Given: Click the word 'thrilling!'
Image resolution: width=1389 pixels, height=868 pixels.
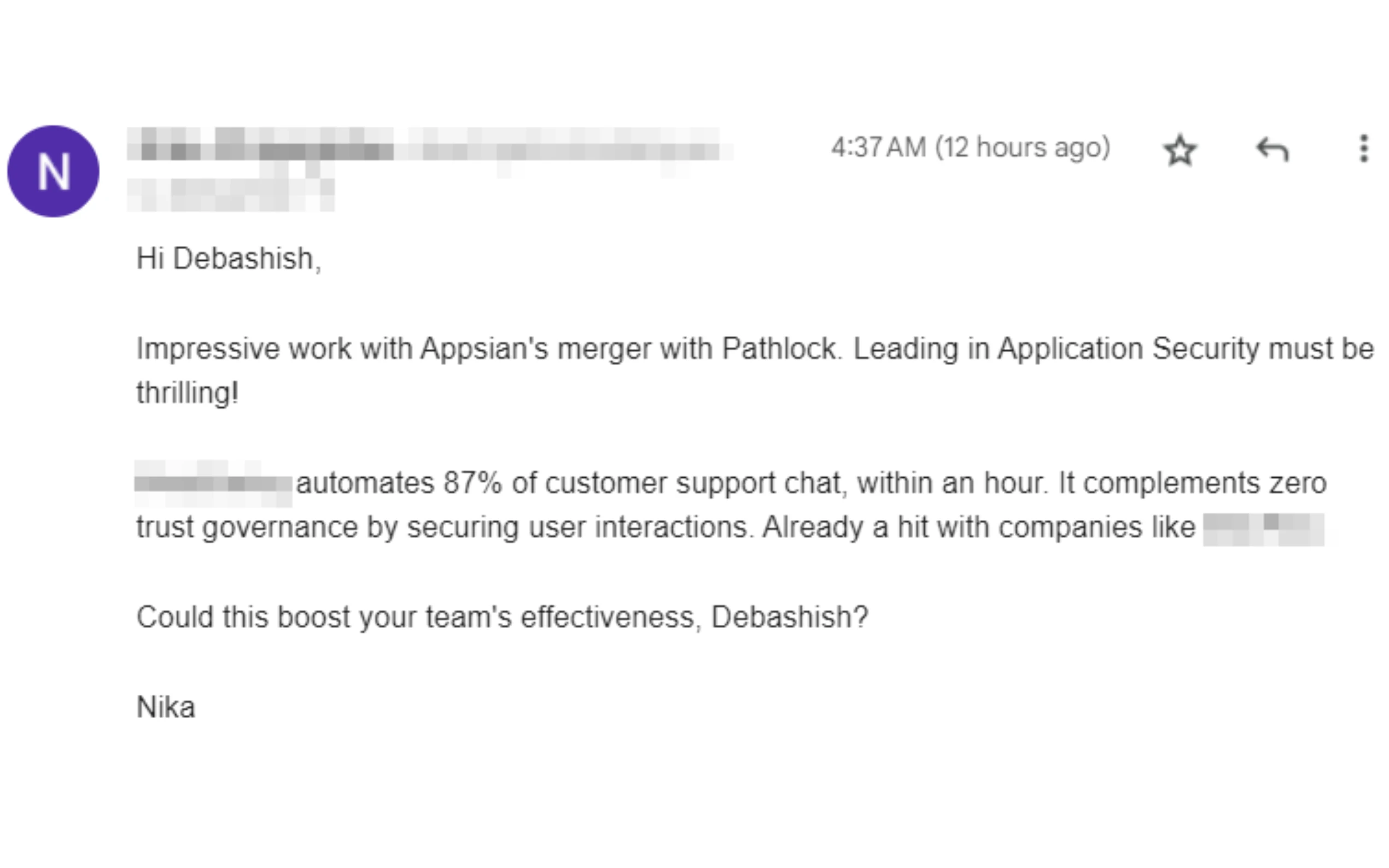Looking at the screenshot, I should pos(187,394).
